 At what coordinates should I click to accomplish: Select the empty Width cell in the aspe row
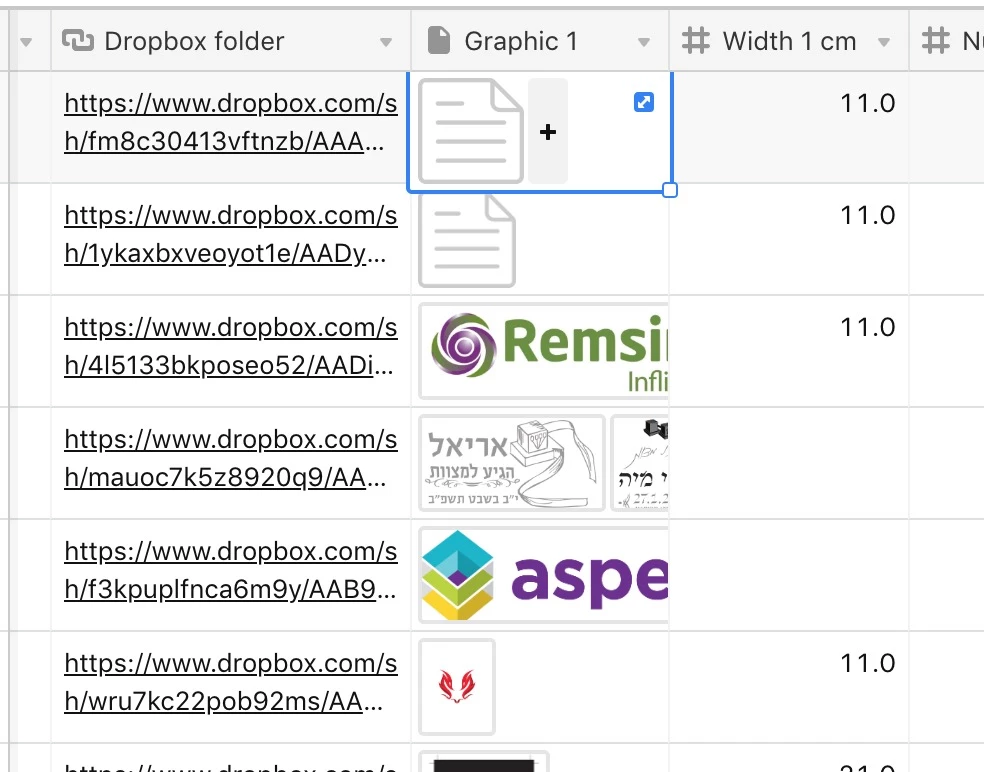(x=789, y=575)
